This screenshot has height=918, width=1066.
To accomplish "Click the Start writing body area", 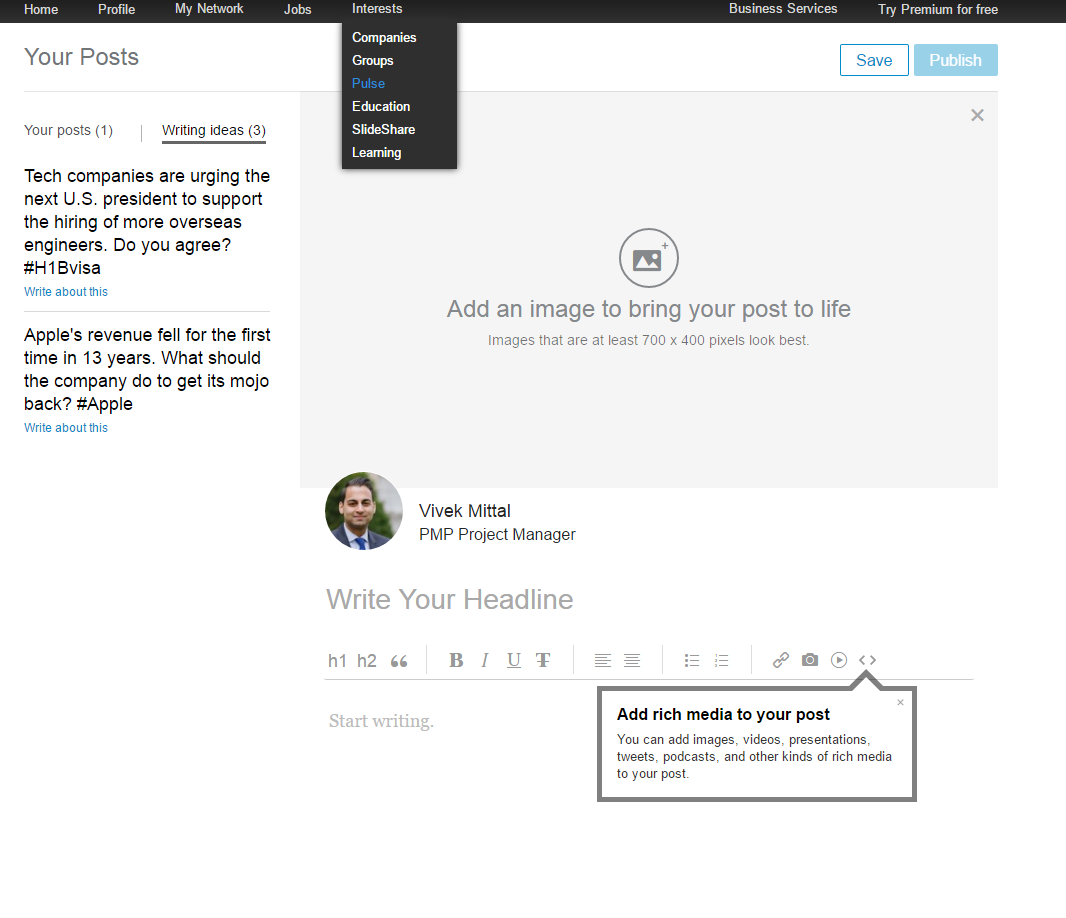I will [381, 721].
